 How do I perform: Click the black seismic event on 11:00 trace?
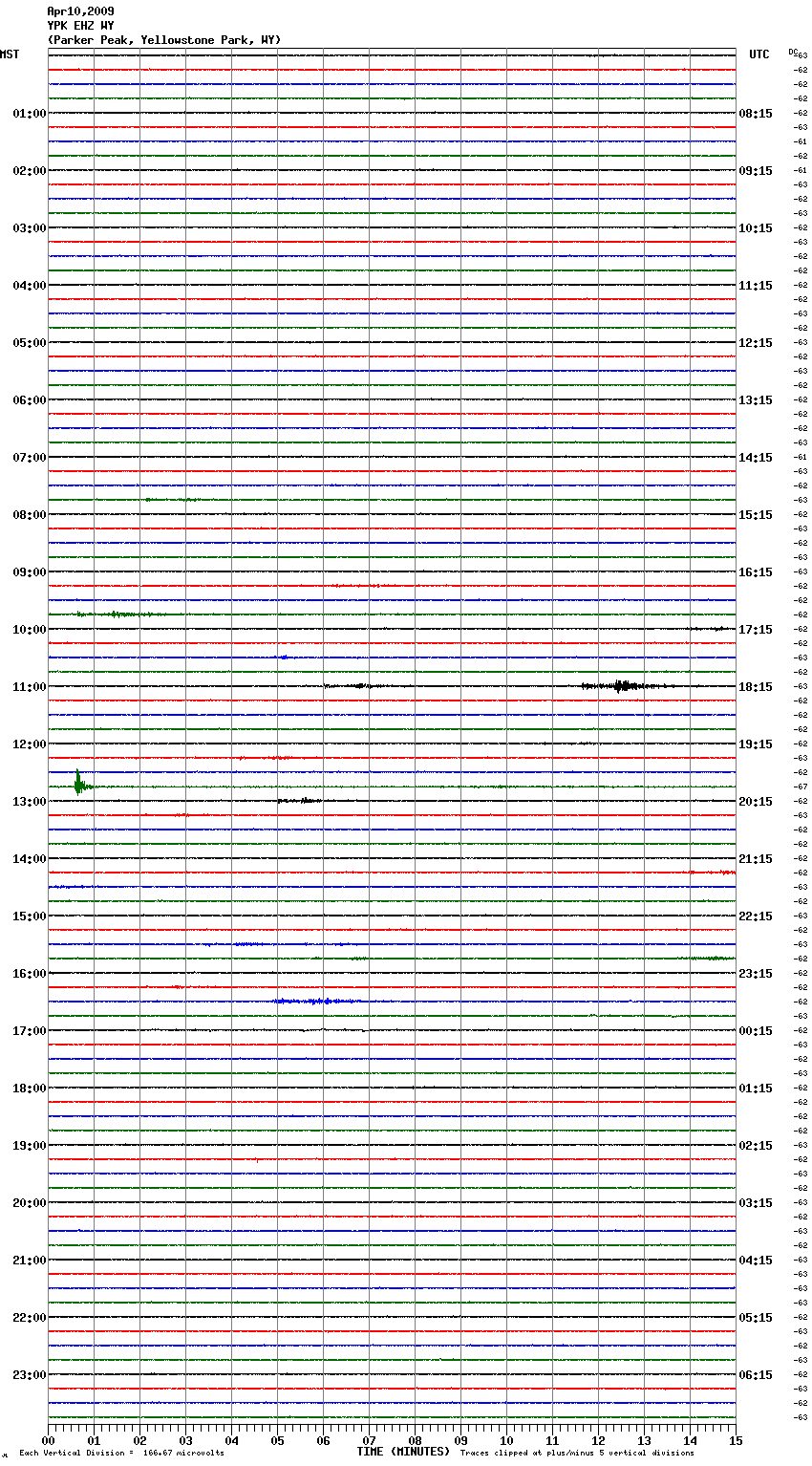[x=623, y=686]
